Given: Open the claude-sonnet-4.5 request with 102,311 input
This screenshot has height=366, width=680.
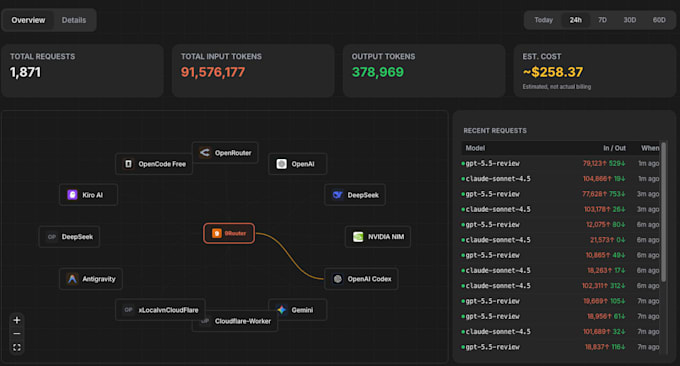Looking at the screenshot, I should (x=560, y=286).
